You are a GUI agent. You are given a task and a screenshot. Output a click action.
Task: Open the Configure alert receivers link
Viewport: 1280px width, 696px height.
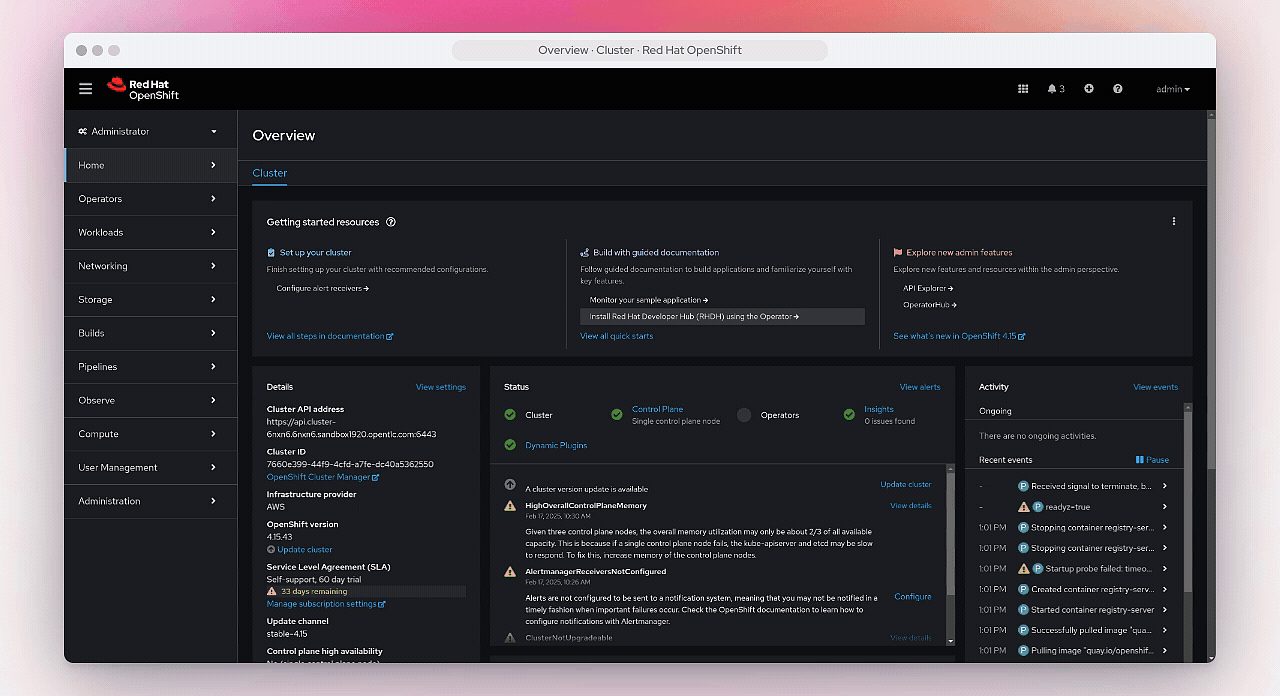(x=323, y=288)
